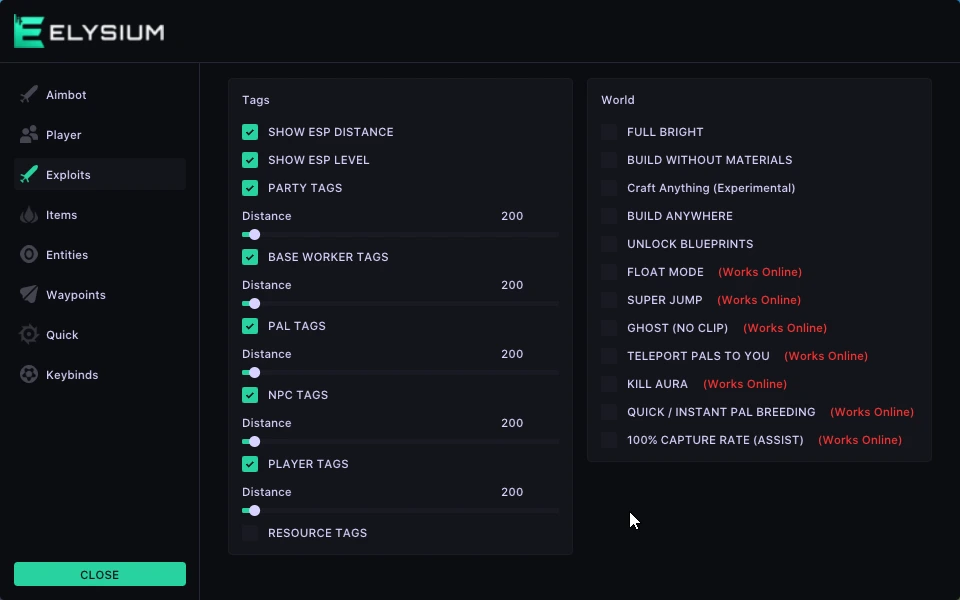Screen dimensions: 960x600
Task: Click NPC Tags distance value 200
Action: tap(512, 423)
